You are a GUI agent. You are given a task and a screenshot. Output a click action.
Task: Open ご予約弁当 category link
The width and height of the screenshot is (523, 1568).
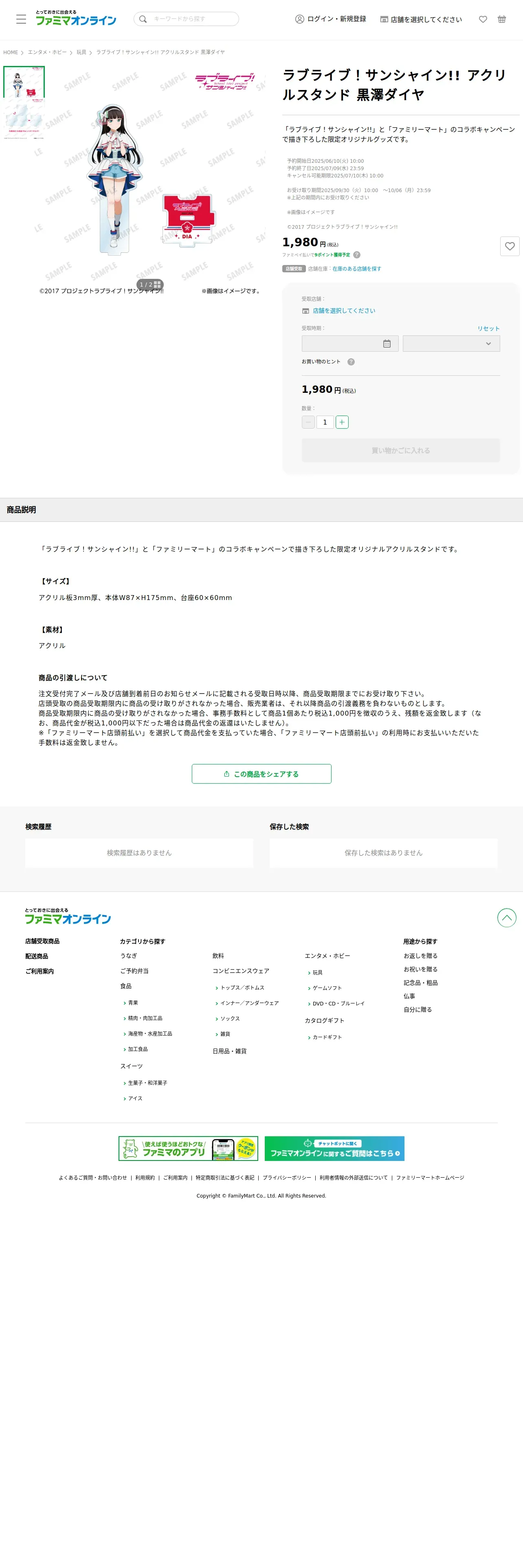pos(134,971)
